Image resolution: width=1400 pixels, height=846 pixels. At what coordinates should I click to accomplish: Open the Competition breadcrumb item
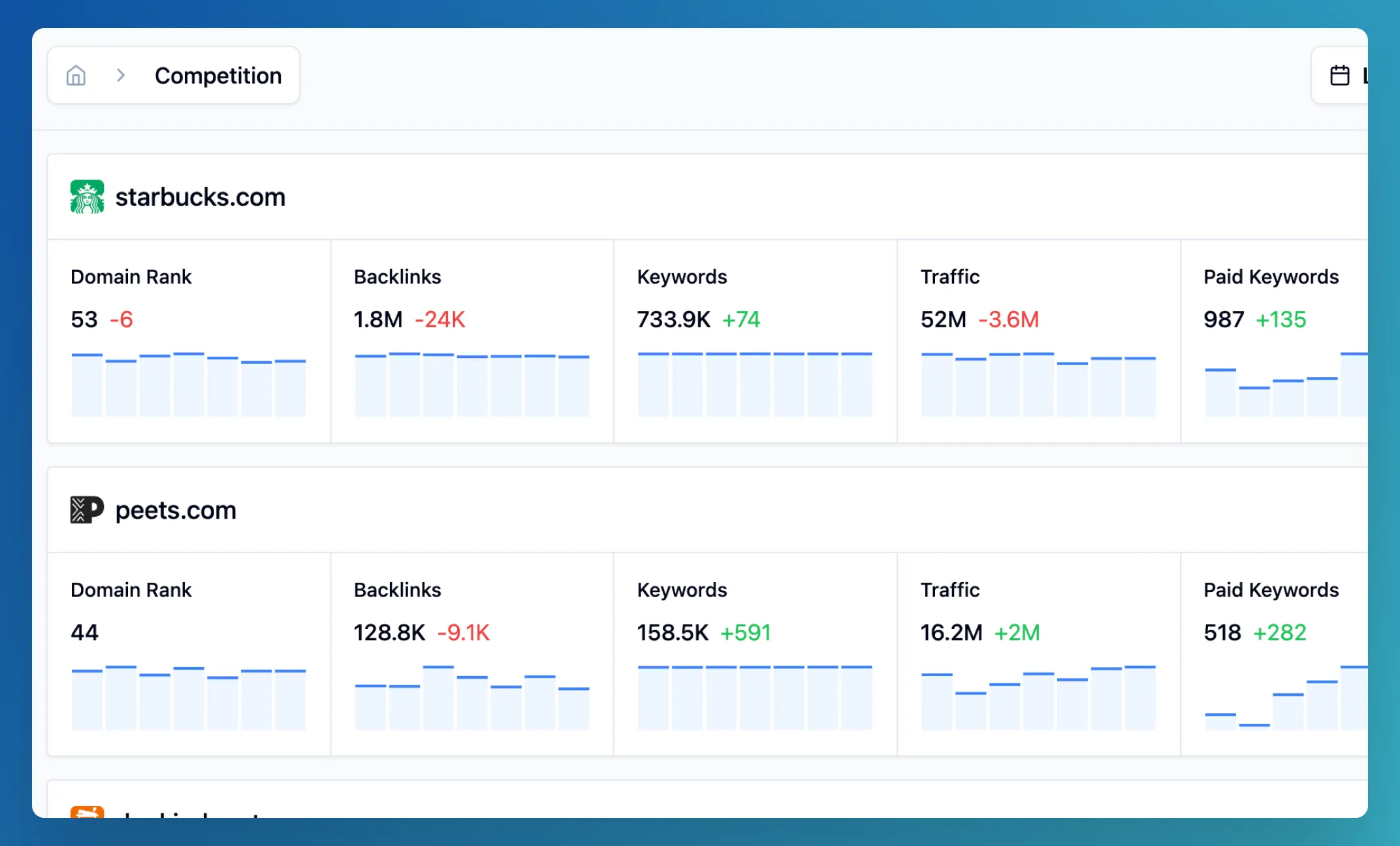[218, 76]
